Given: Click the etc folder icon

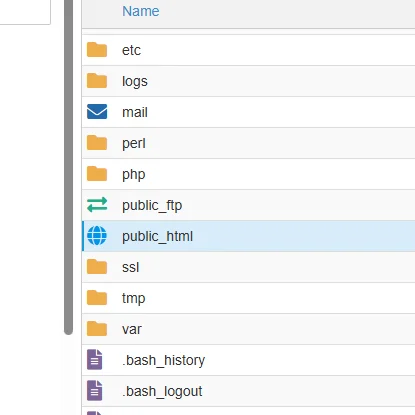Looking at the screenshot, I should coord(97,50).
